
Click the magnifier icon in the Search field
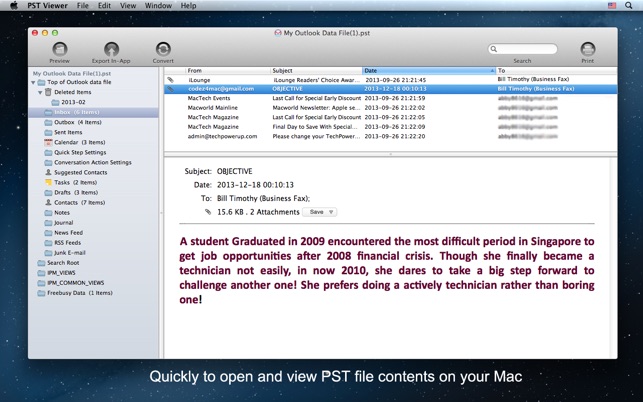click(494, 49)
